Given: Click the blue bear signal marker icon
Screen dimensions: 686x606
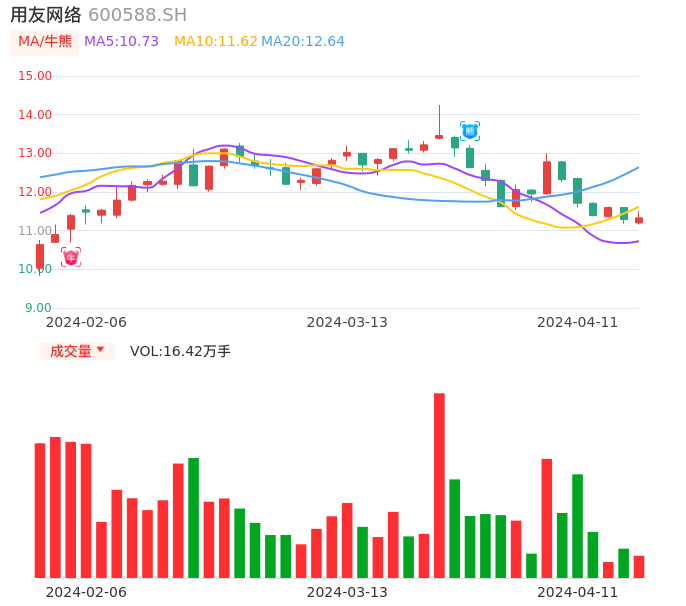Looking at the screenshot, I should [470, 131].
